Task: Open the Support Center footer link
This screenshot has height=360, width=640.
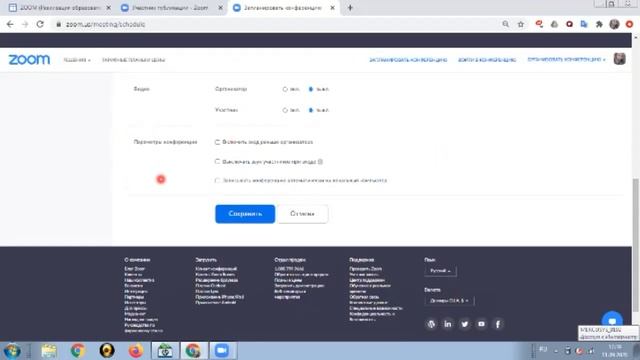Action: pos(367,280)
